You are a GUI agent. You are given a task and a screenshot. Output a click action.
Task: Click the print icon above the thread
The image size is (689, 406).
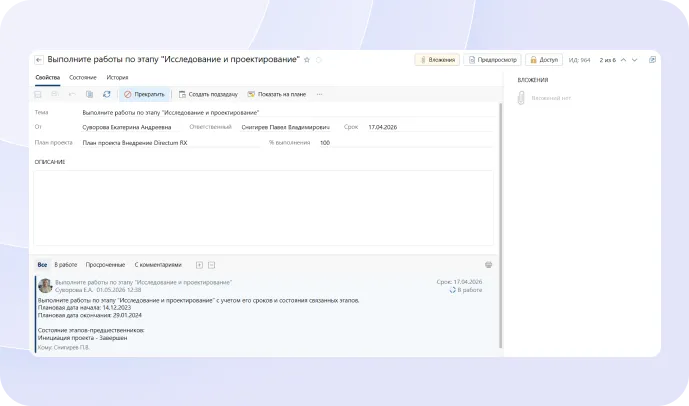click(488, 265)
